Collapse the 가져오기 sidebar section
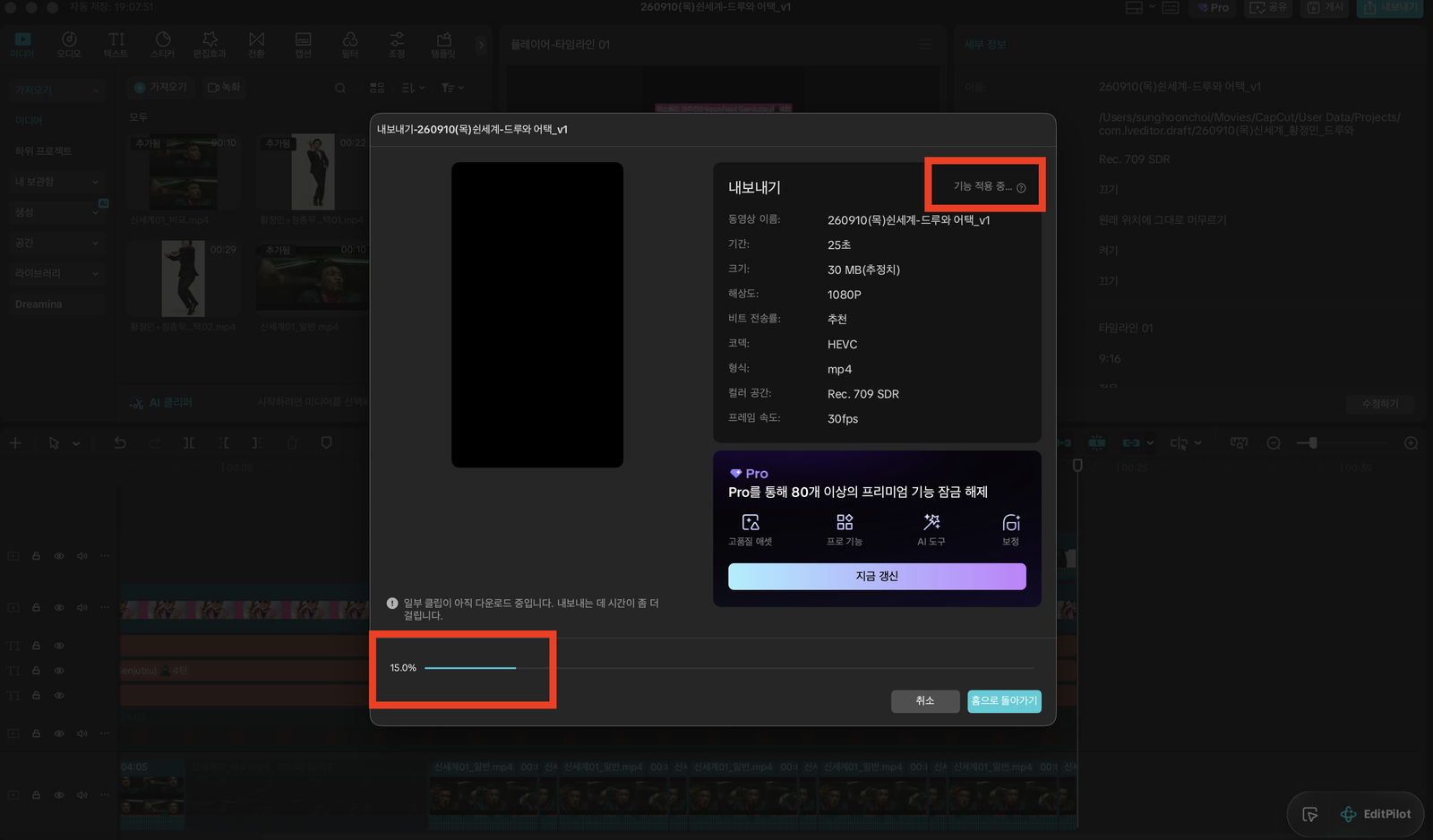The width and height of the screenshot is (1433, 840). 95,90
